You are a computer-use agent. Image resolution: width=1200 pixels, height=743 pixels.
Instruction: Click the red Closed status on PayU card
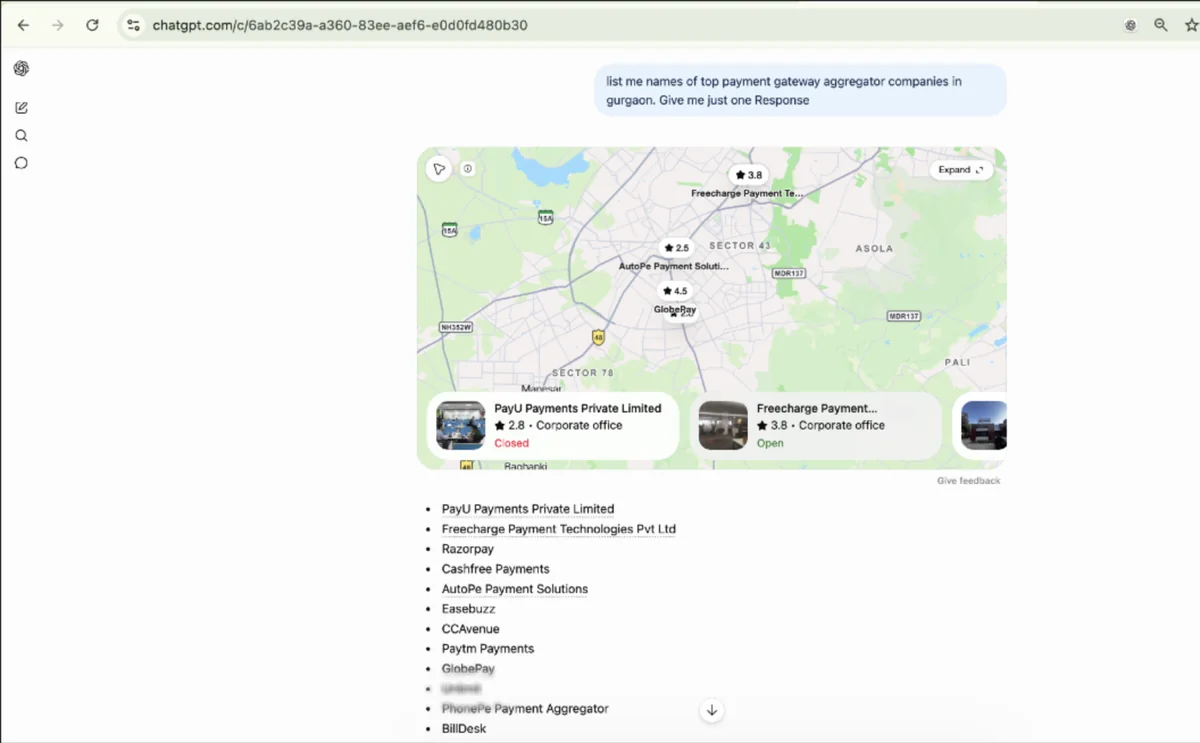511,443
